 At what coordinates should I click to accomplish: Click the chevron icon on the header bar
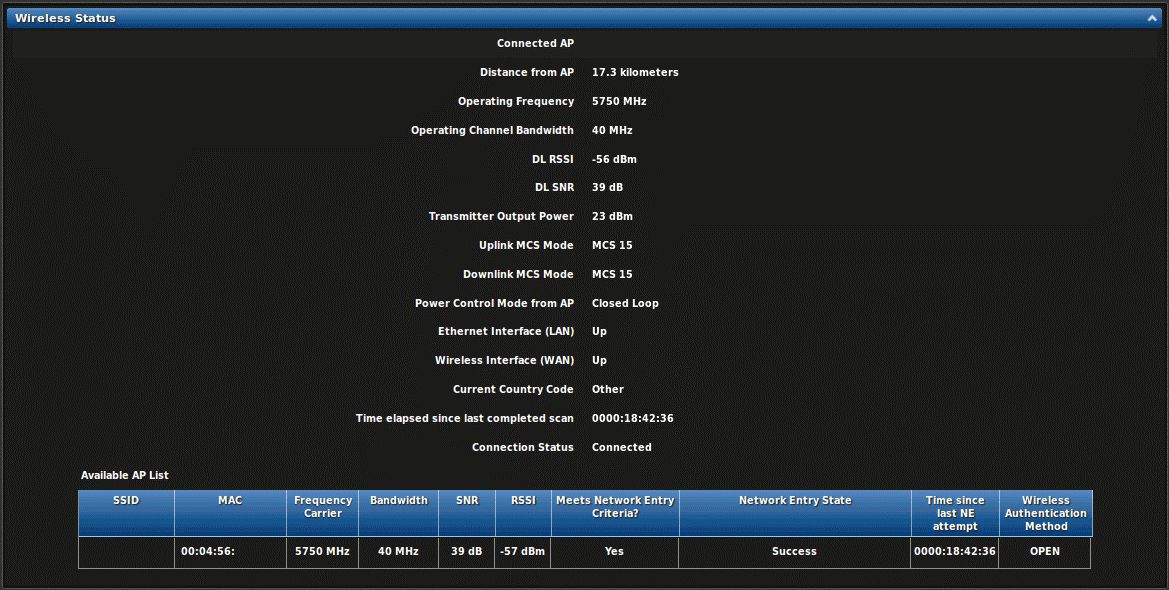tap(1151, 17)
